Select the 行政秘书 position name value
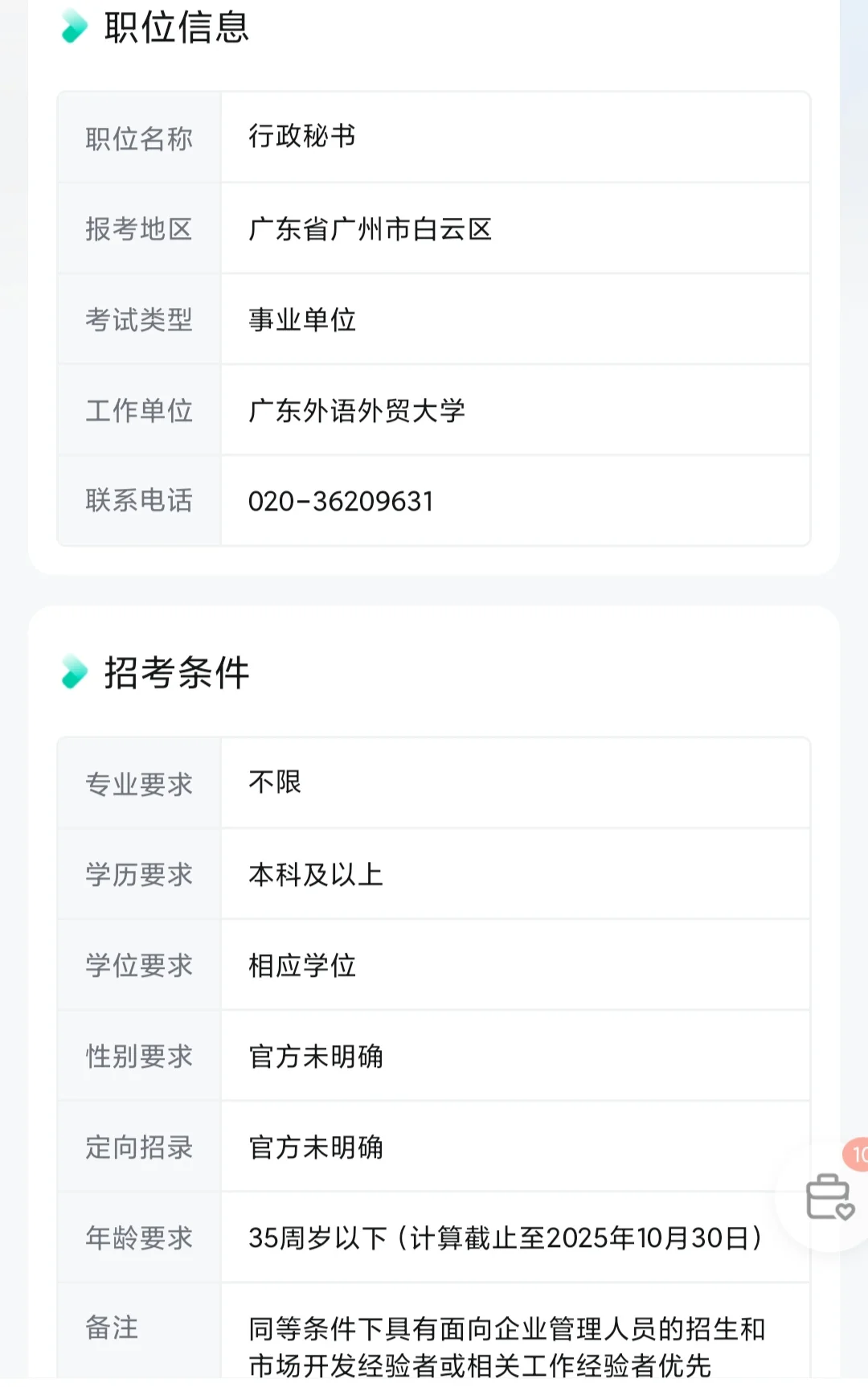Image resolution: width=868 pixels, height=1387 pixels. click(302, 137)
